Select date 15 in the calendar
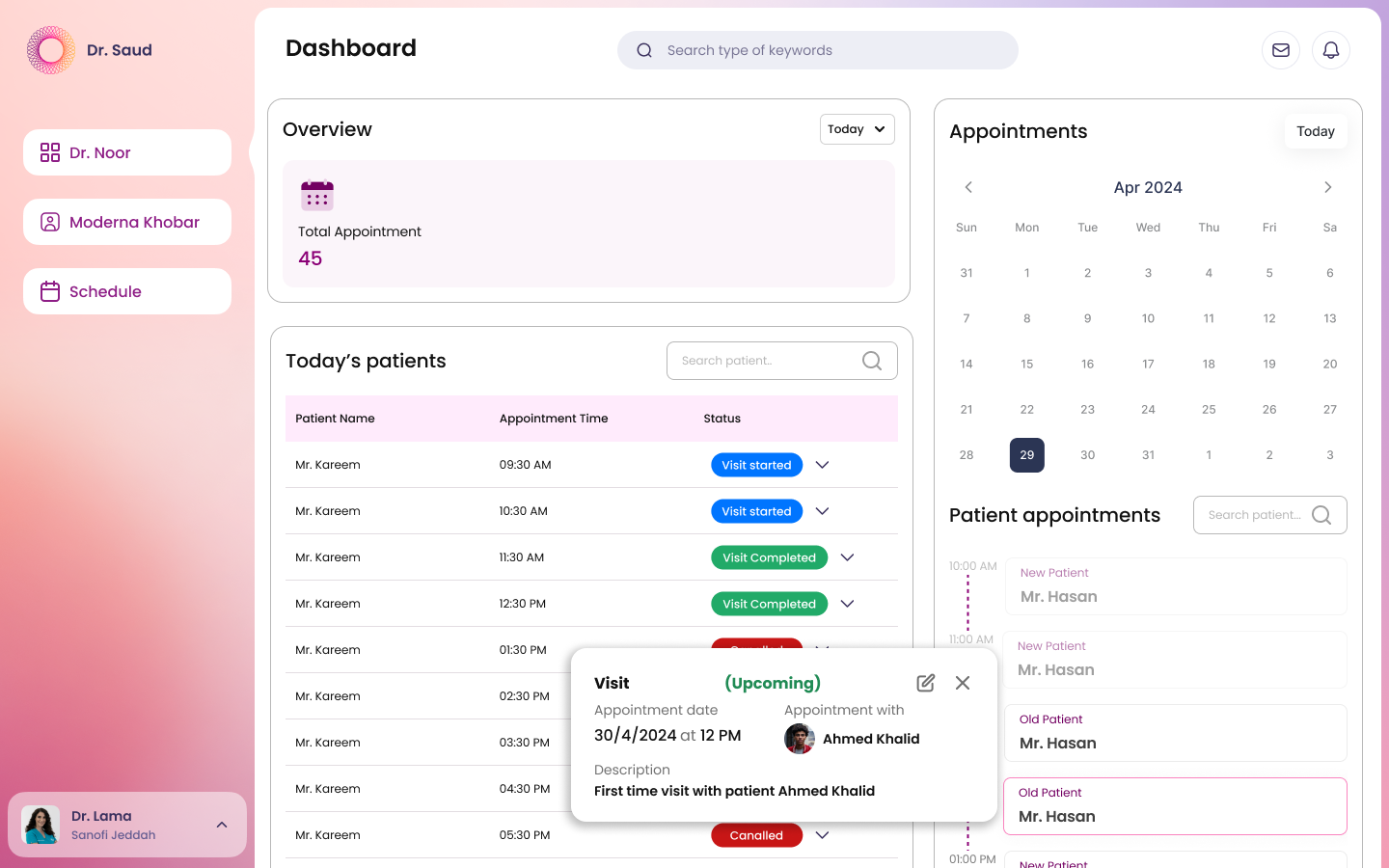 (x=1027, y=364)
